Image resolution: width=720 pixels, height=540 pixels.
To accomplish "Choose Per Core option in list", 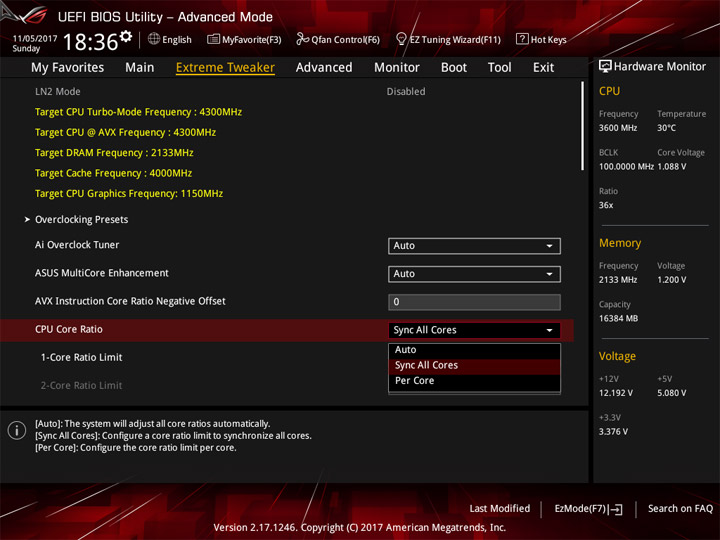I will pyautogui.click(x=474, y=381).
